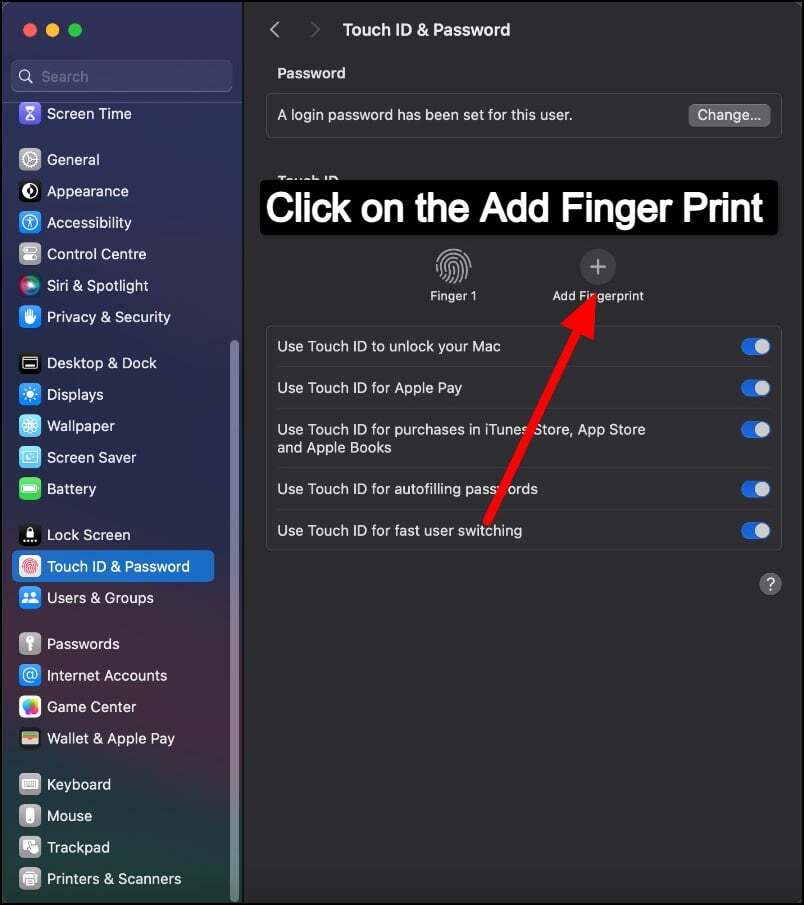804x905 pixels.
Task: Turn off Touch ID for autofilling passwords
Action: tap(756, 489)
